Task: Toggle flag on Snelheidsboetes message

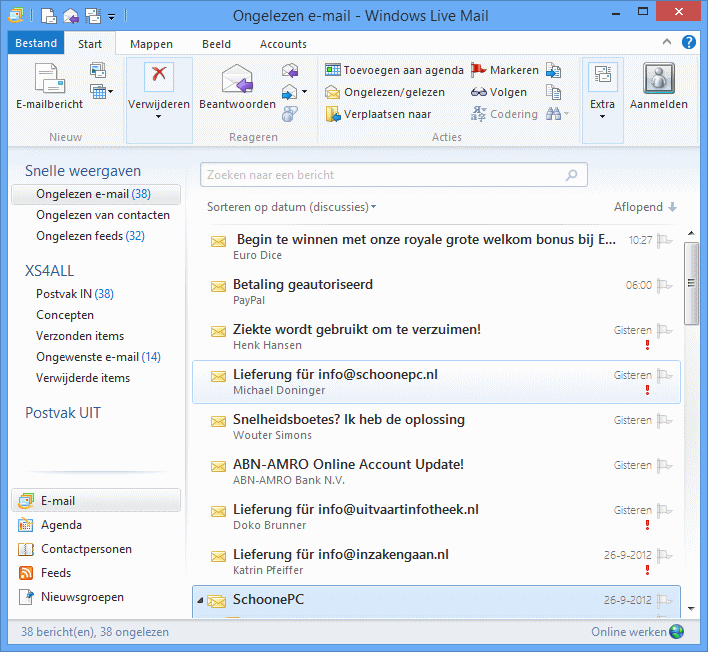Action: pyautogui.click(x=664, y=420)
